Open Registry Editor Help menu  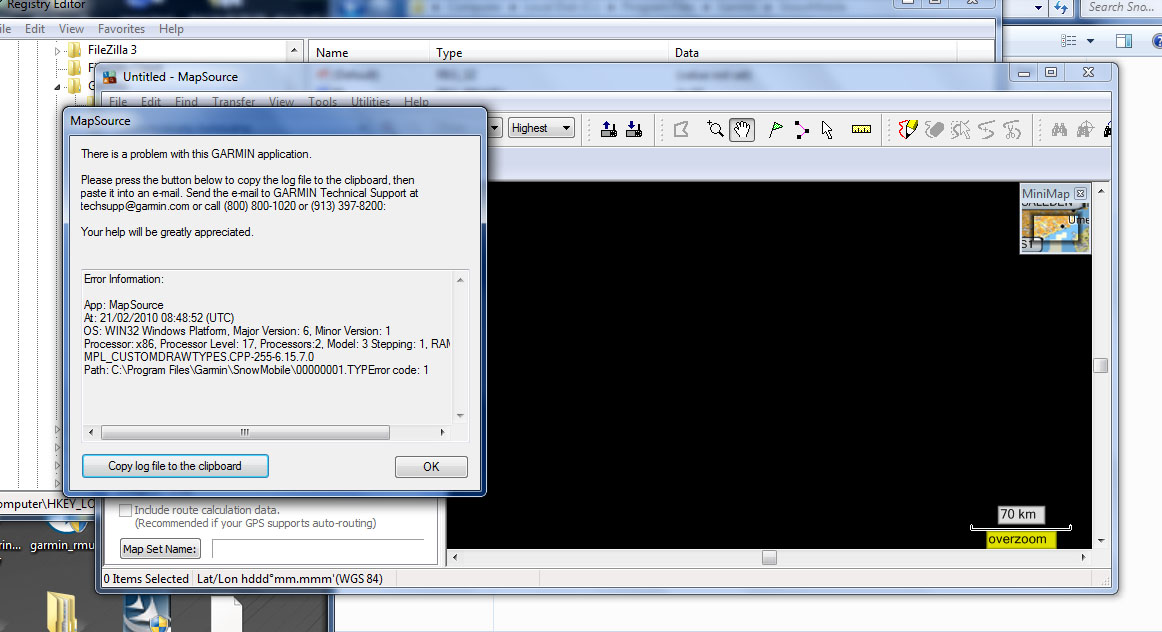point(171,29)
